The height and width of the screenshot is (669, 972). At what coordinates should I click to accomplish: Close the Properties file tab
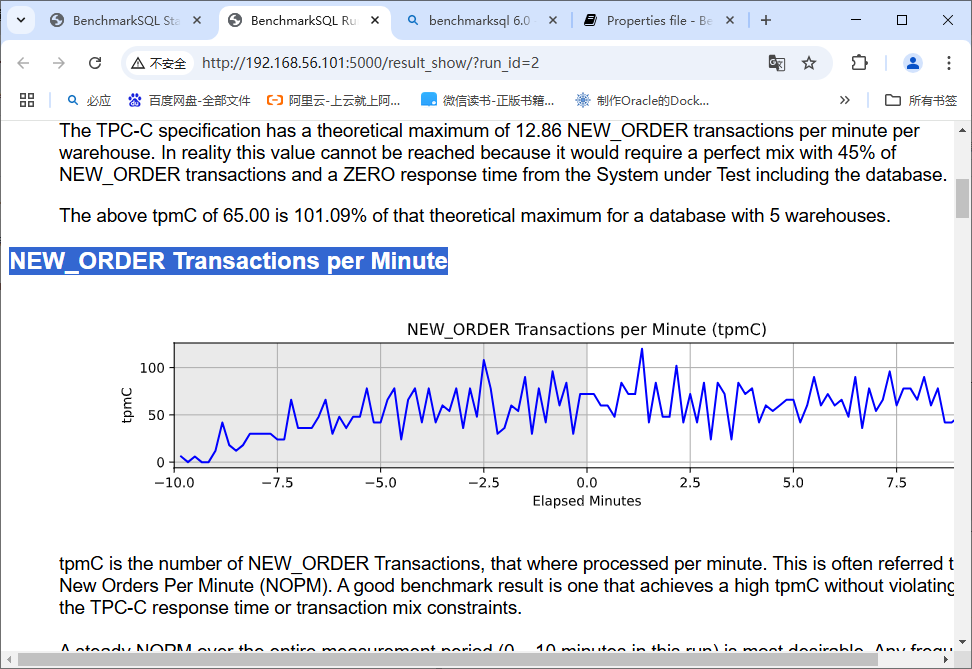[730, 20]
